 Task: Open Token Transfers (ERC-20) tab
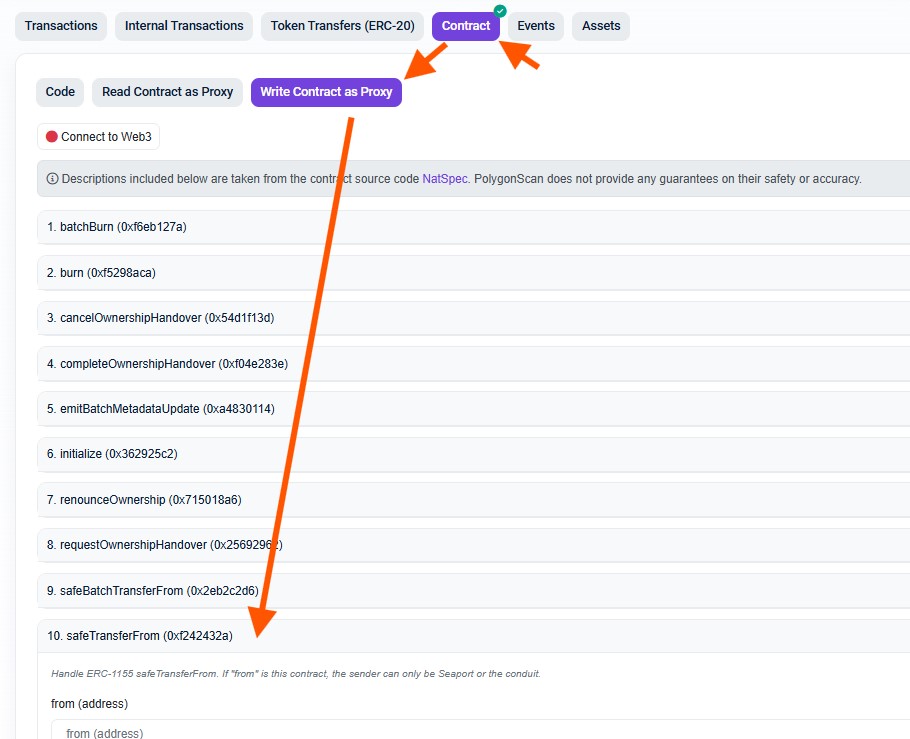point(342,26)
